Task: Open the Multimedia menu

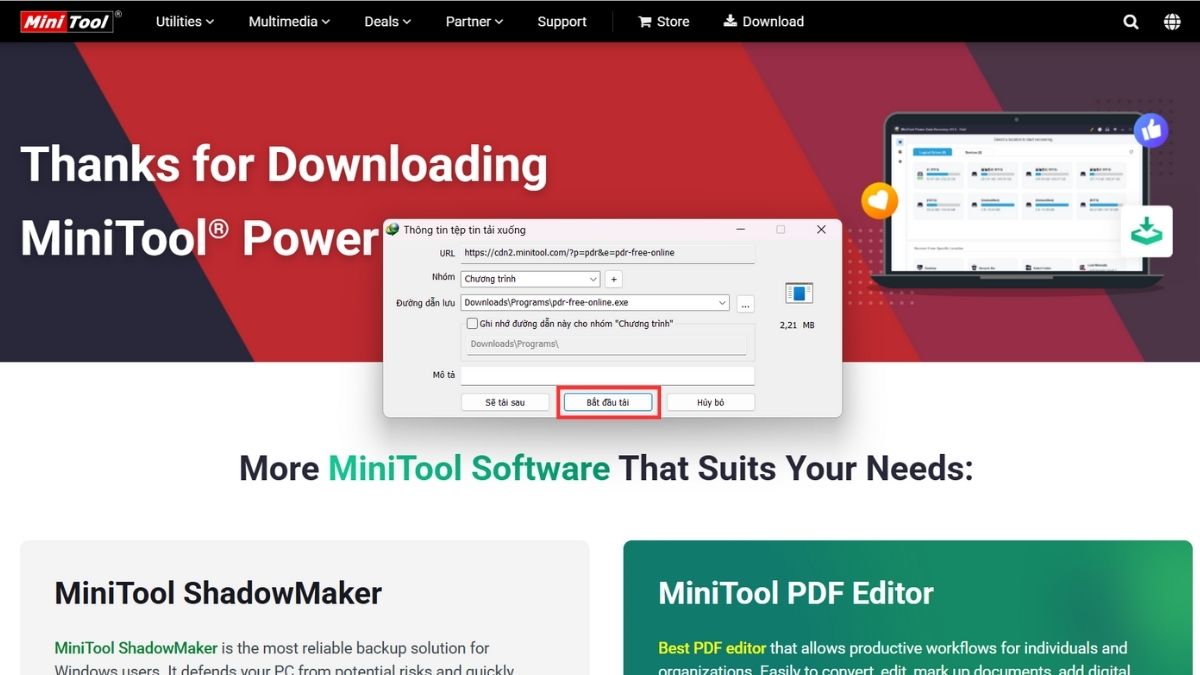Action: (289, 21)
